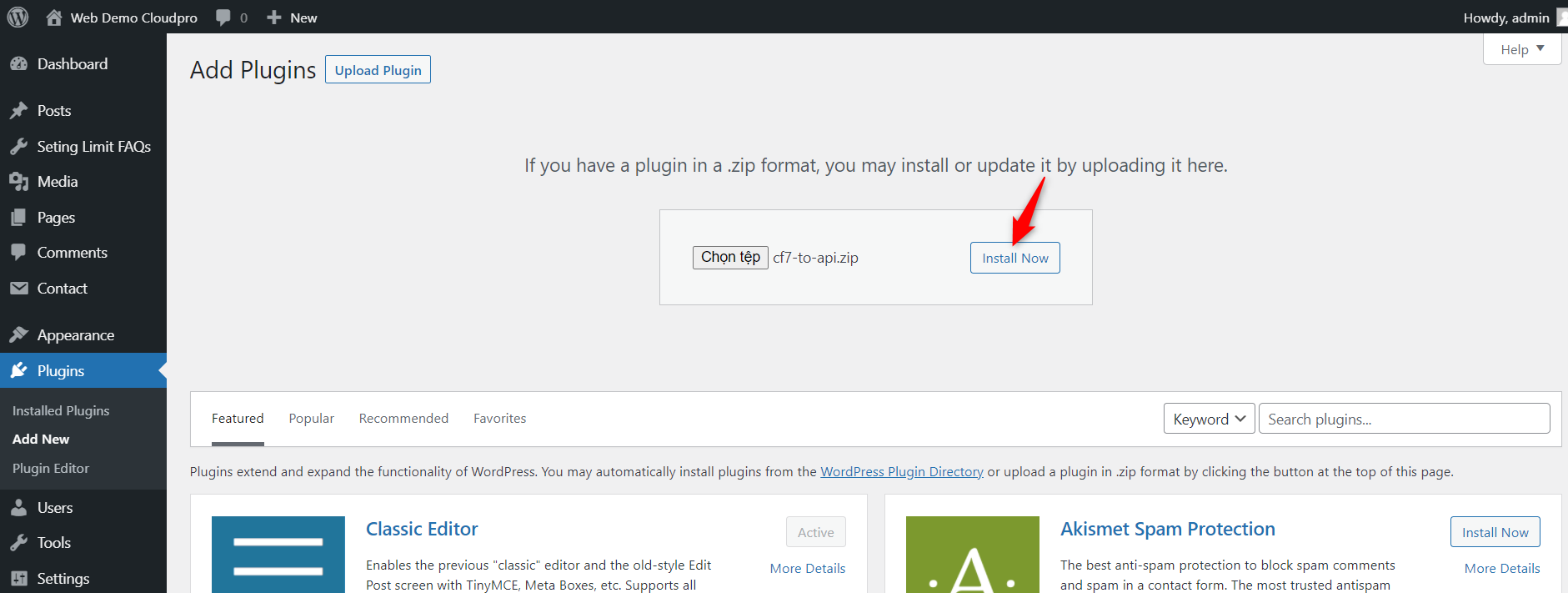Image resolution: width=1568 pixels, height=593 pixels.
Task: Switch to the Favorites tab
Action: (500, 419)
